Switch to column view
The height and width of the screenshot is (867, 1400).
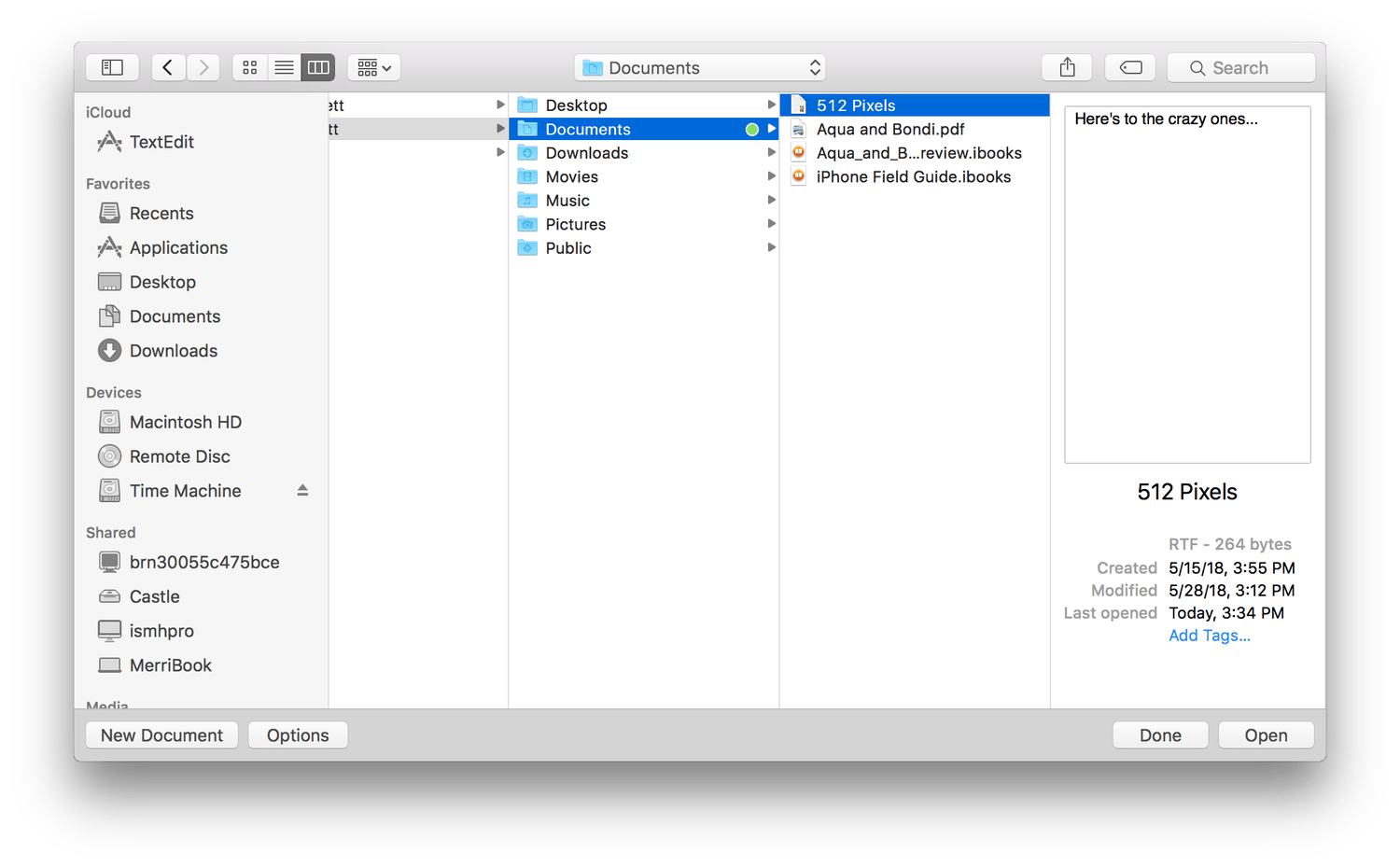point(318,67)
